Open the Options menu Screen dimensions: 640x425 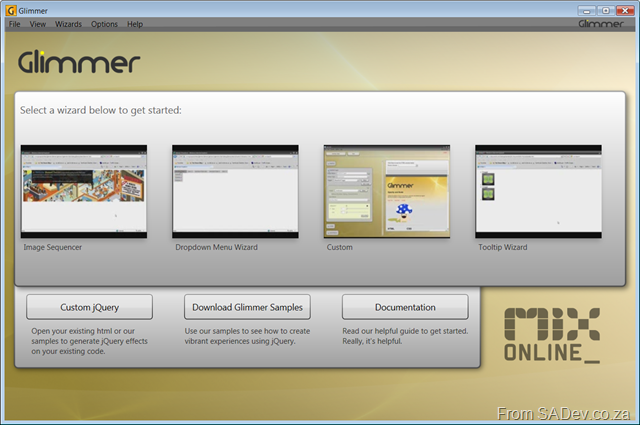pos(104,24)
